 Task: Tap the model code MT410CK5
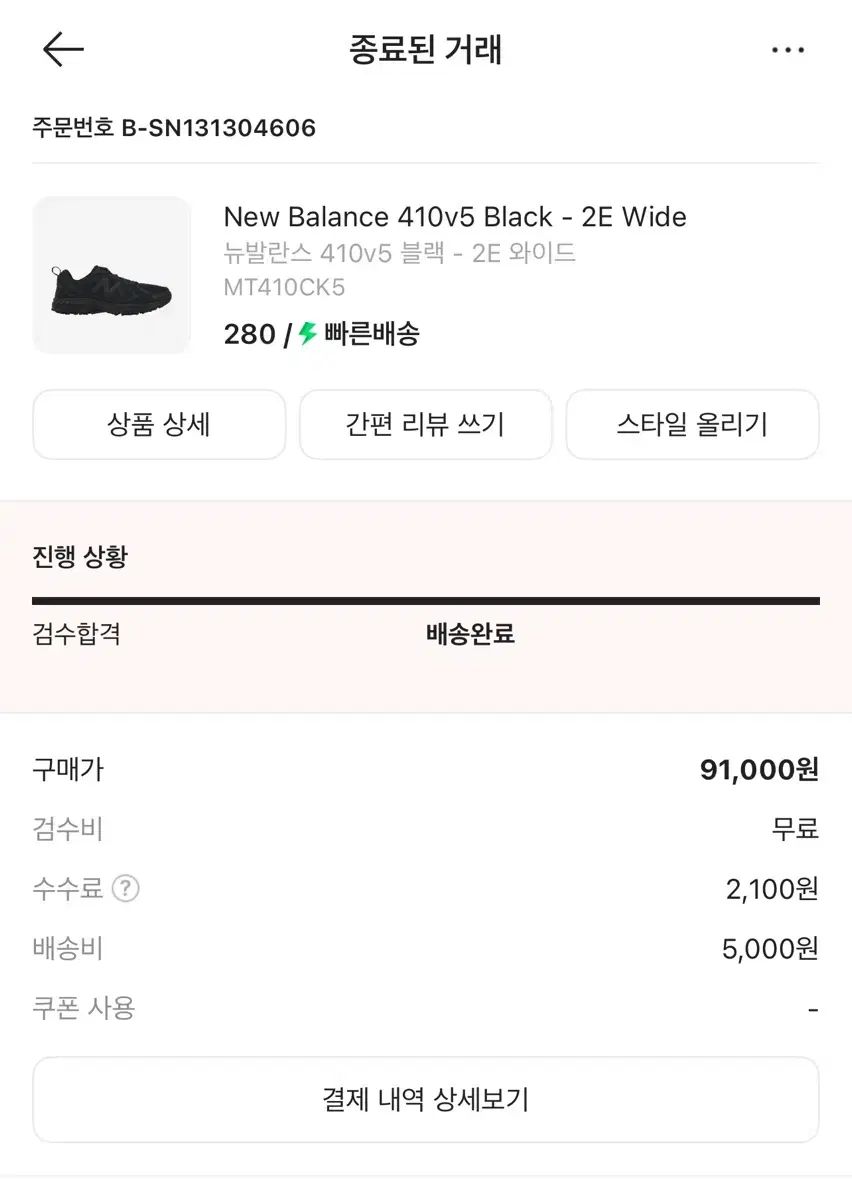coord(284,288)
